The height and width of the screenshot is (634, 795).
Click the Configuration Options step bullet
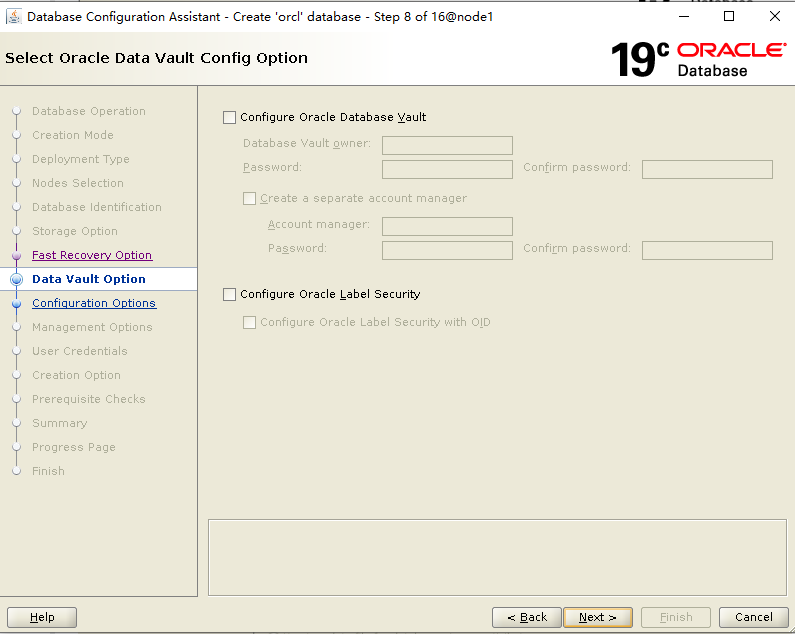coord(16,304)
